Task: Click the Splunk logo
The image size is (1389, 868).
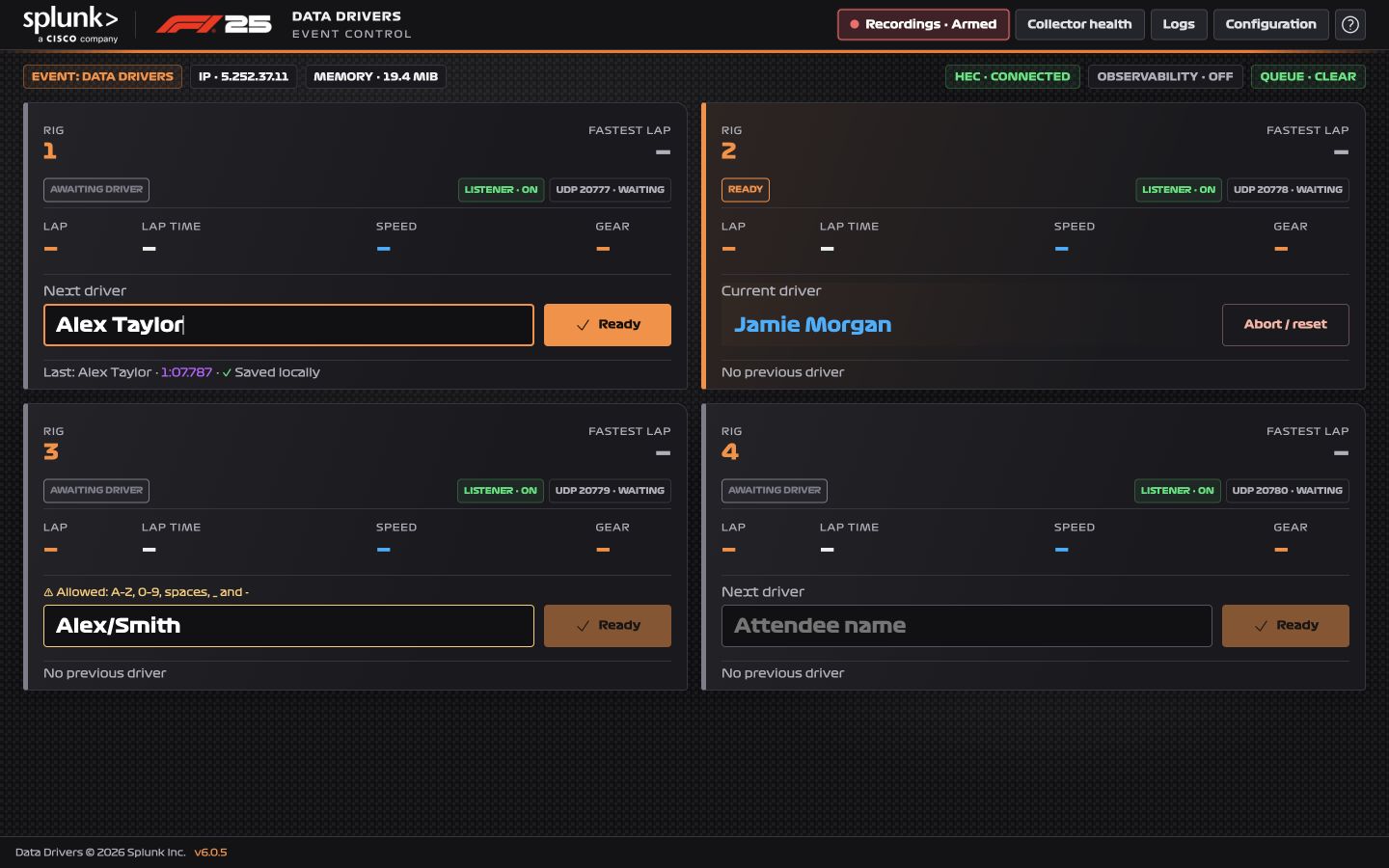Action: pos(70,25)
